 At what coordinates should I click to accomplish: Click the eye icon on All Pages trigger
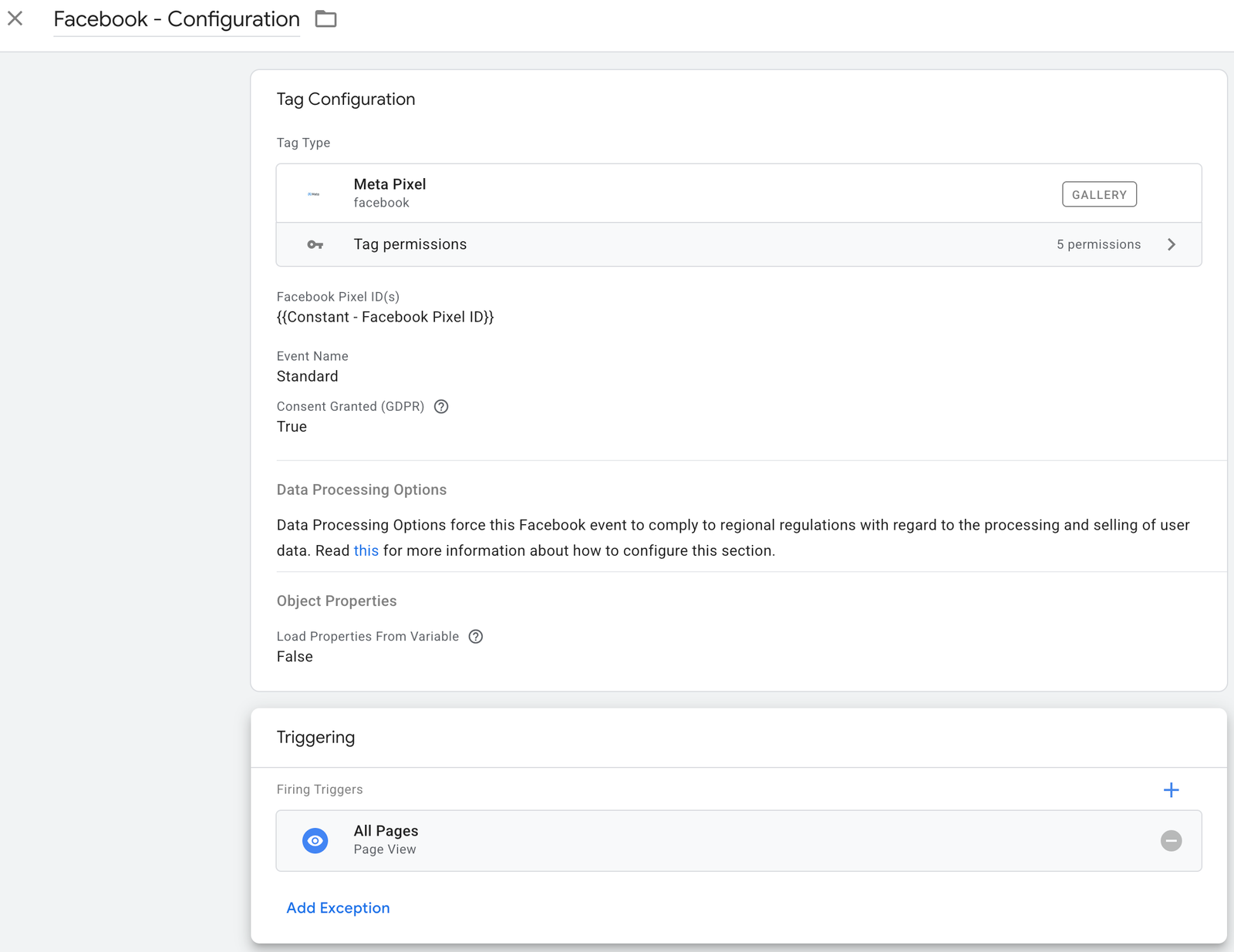315,841
